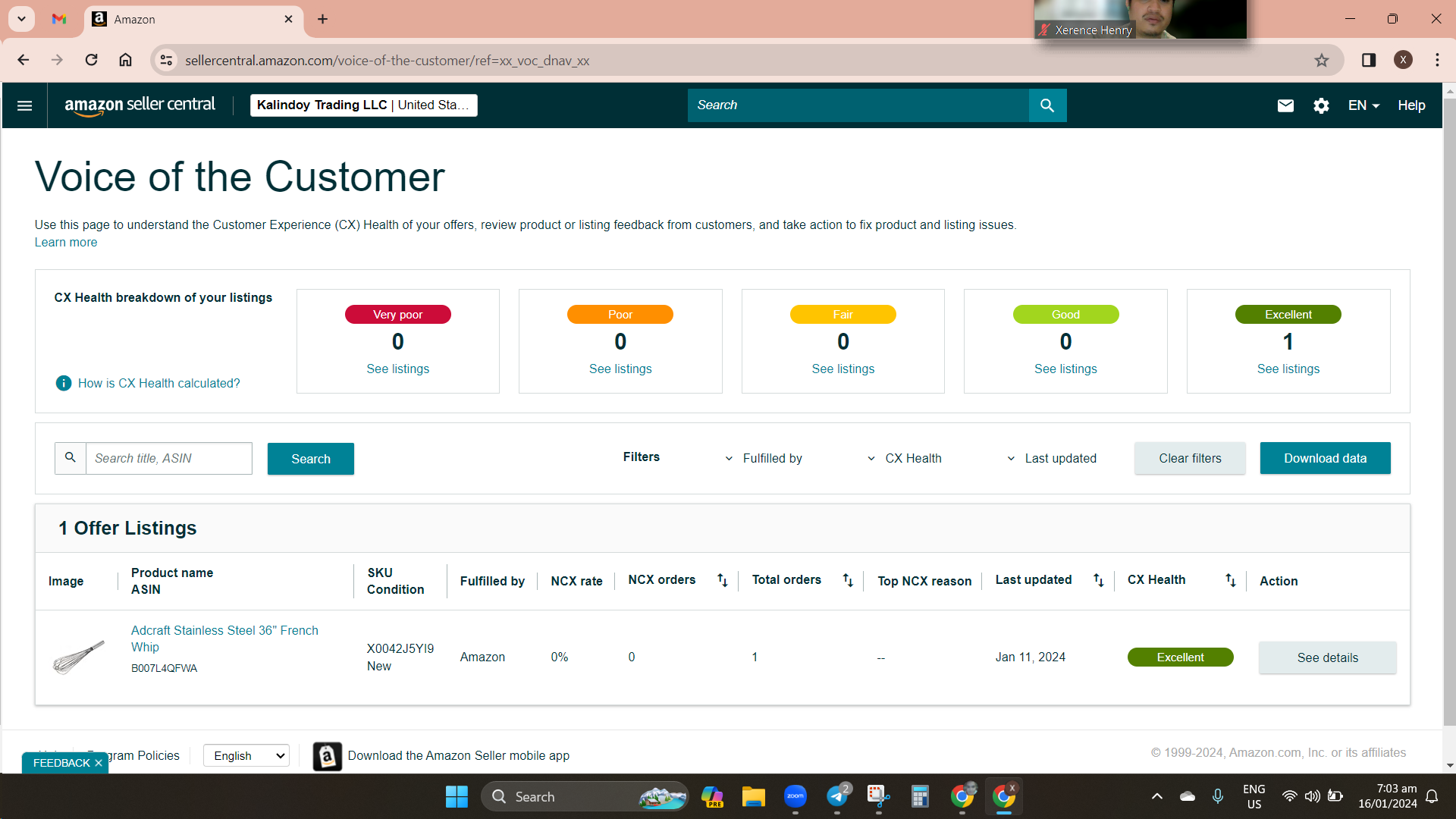Sort by Total orders column

(848, 580)
